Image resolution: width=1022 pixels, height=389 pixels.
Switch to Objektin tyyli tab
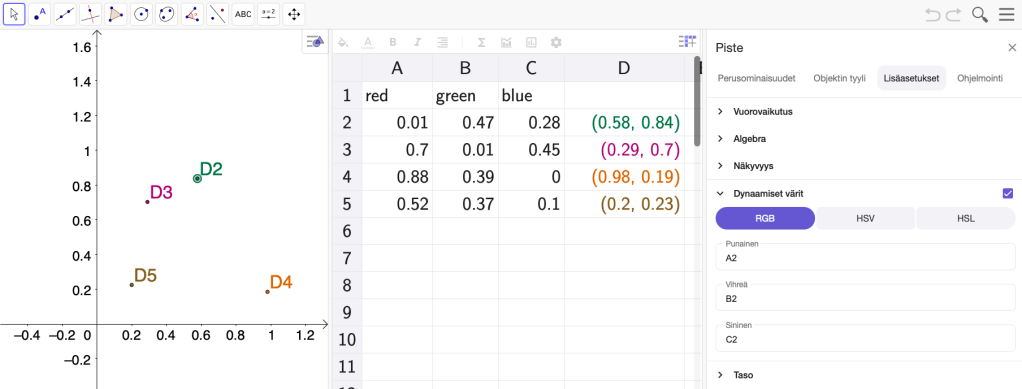click(840, 78)
